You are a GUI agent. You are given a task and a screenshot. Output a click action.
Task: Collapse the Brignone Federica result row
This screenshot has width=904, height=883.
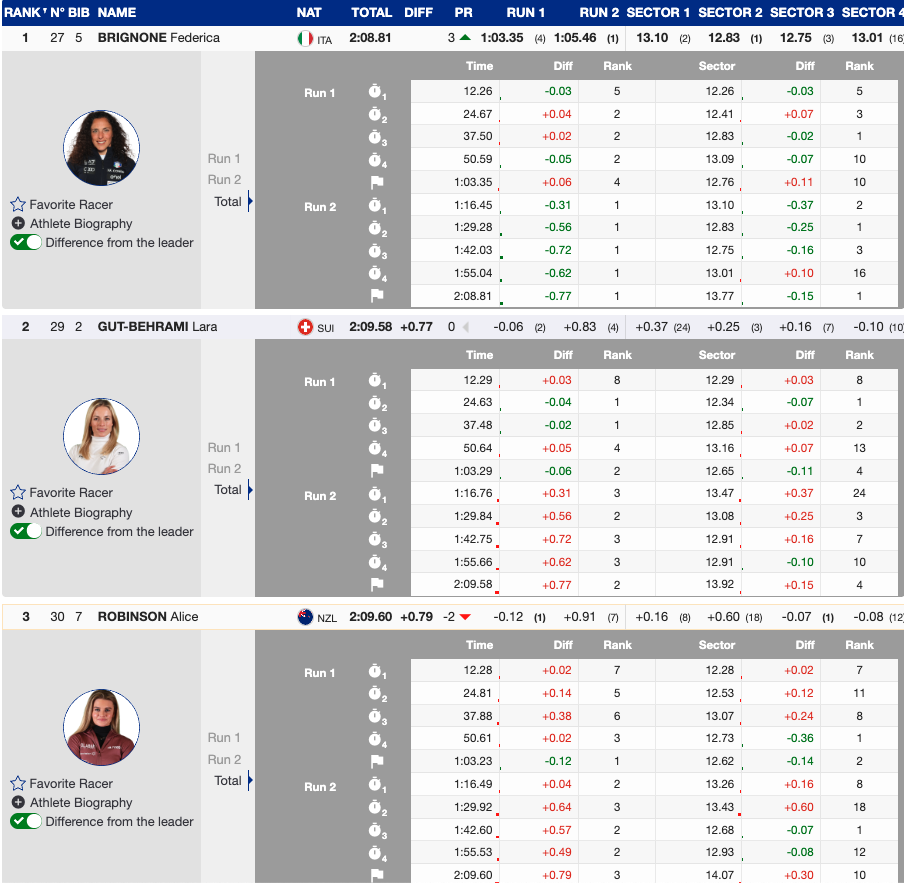(x=158, y=38)
